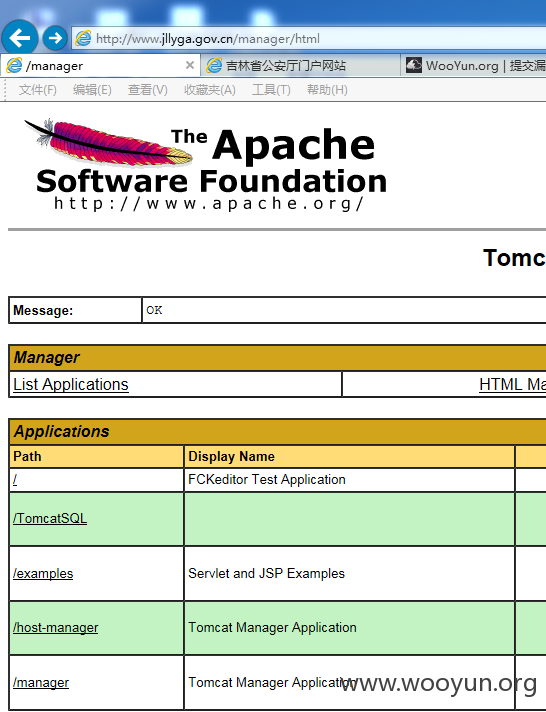The height and width of the screenshot is (712, 546).
Task: Click the WooYun tab favicon
Action: (x=413, y=65)
